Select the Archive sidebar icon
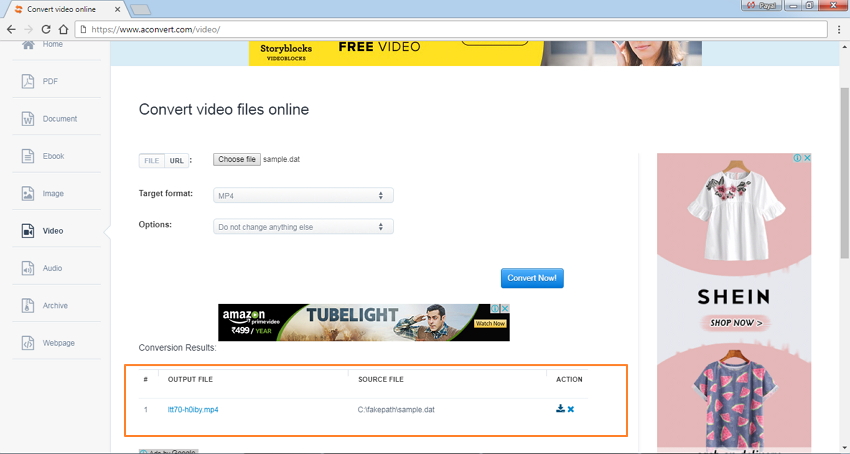 coord(28,305)
